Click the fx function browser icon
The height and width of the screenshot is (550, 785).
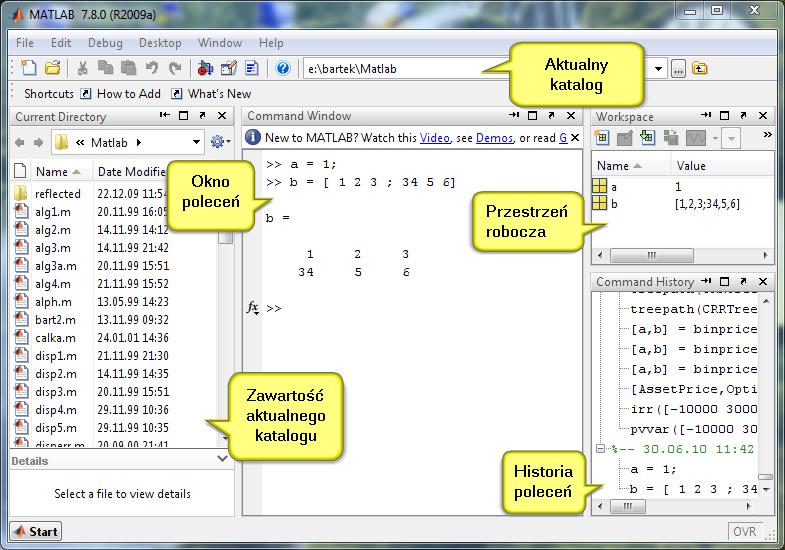pos(253,307)
